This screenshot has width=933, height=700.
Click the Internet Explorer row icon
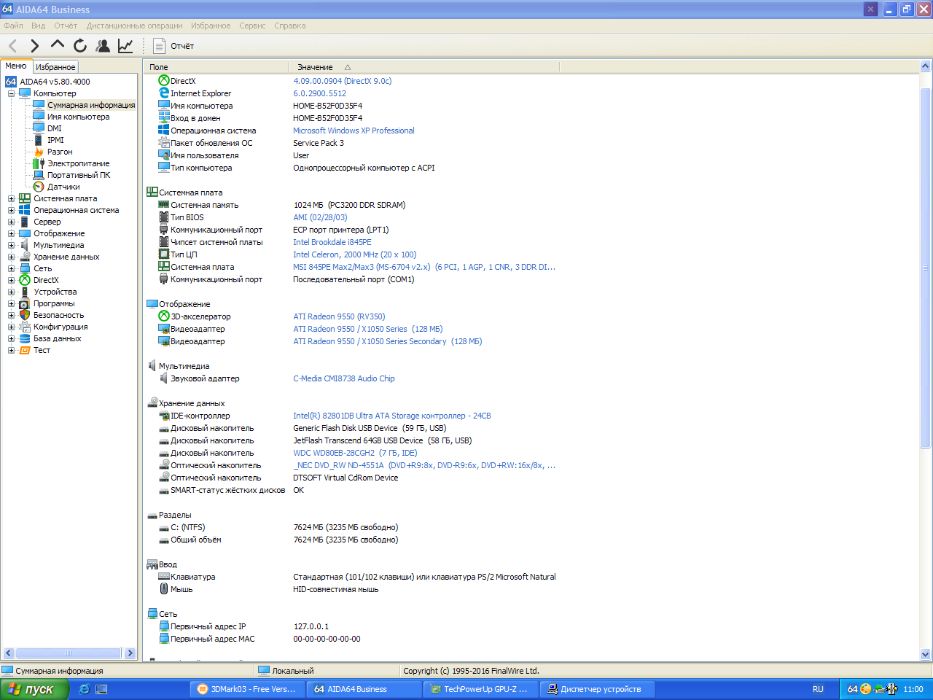point(164,93)
